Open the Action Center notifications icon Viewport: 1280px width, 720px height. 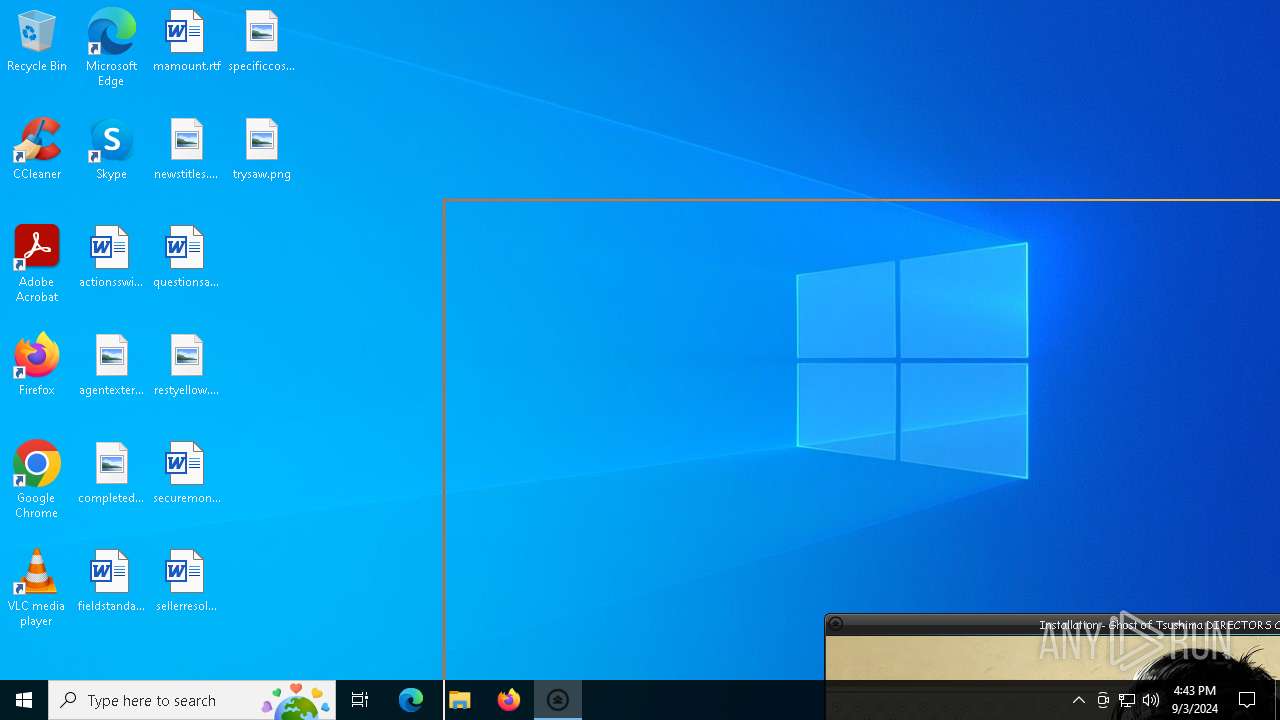point(1247,700)
